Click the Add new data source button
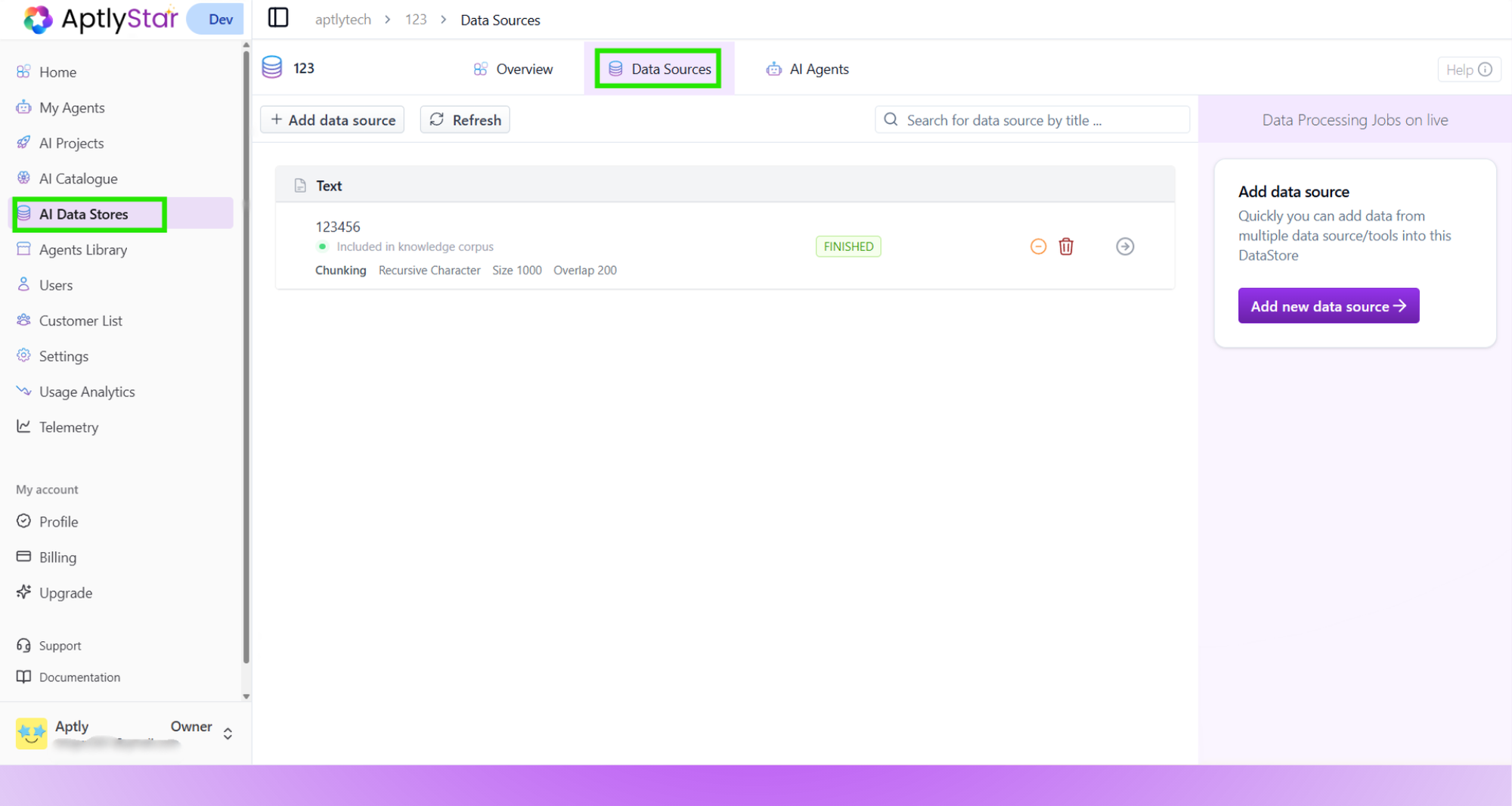The width and height of the screenshot is (1512, 806). tap(1328, 305)
